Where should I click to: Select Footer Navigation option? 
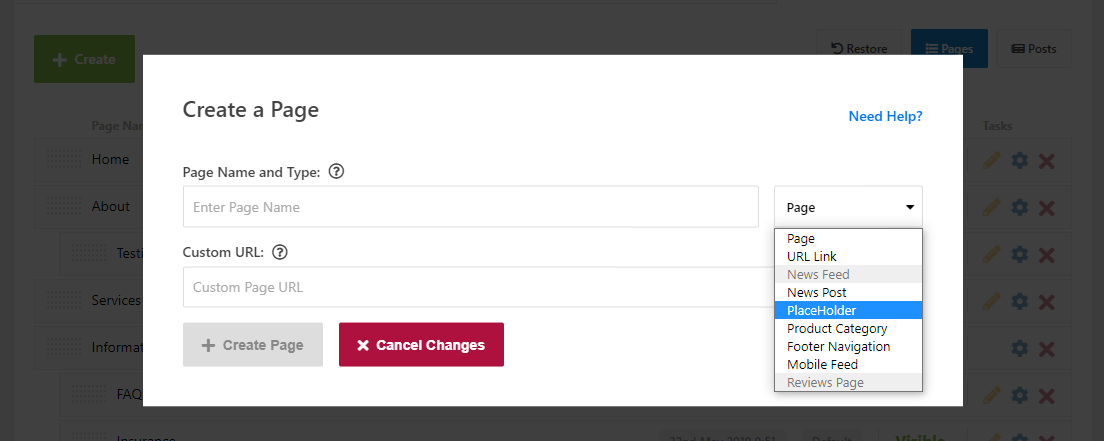click(848, 347)
